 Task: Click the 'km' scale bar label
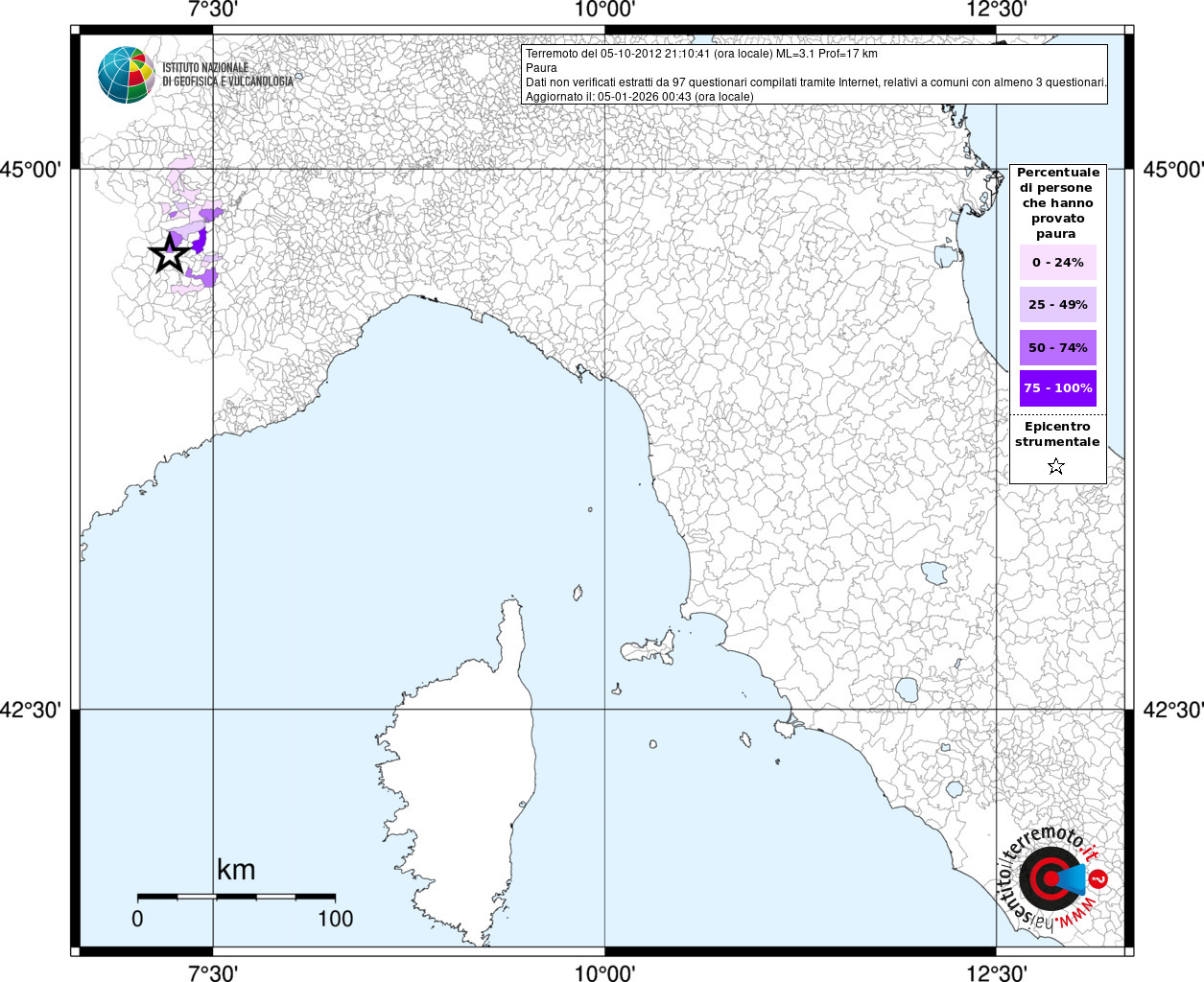coord(236,870)
